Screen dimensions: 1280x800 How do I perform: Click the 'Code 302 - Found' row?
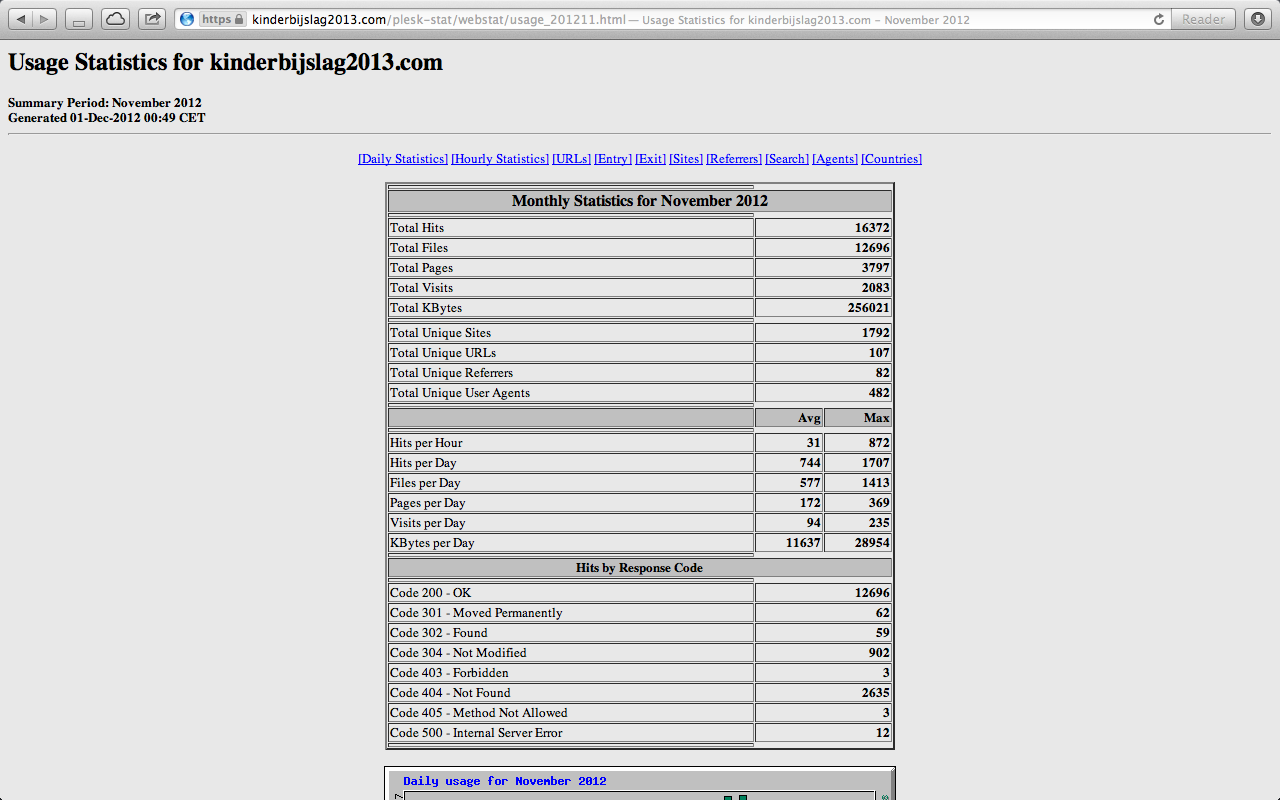point(640,633)
